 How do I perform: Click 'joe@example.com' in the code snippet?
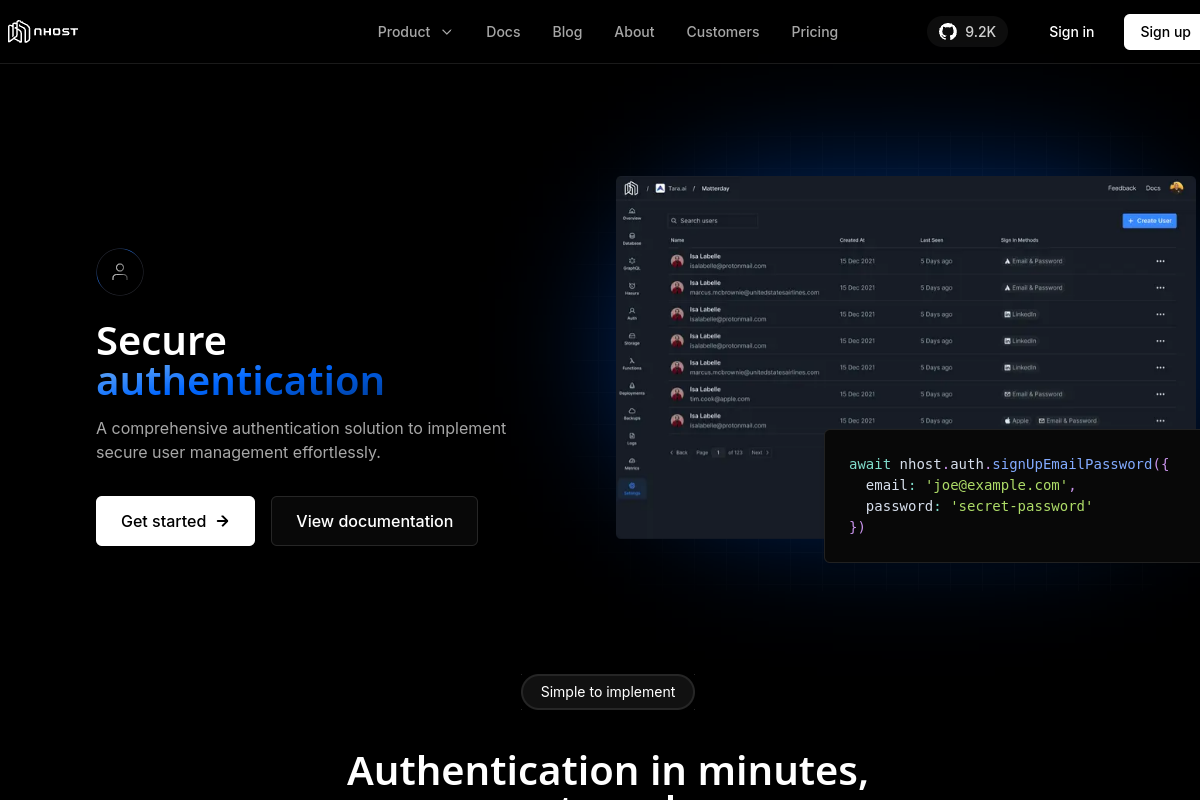tap(996, 485)
